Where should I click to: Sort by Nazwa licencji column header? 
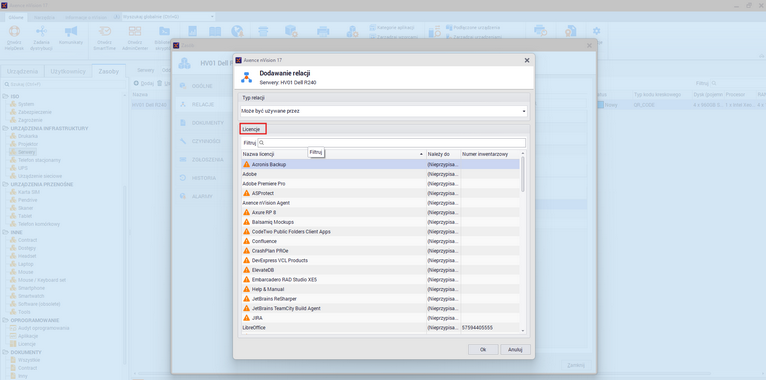pos(333,154)
